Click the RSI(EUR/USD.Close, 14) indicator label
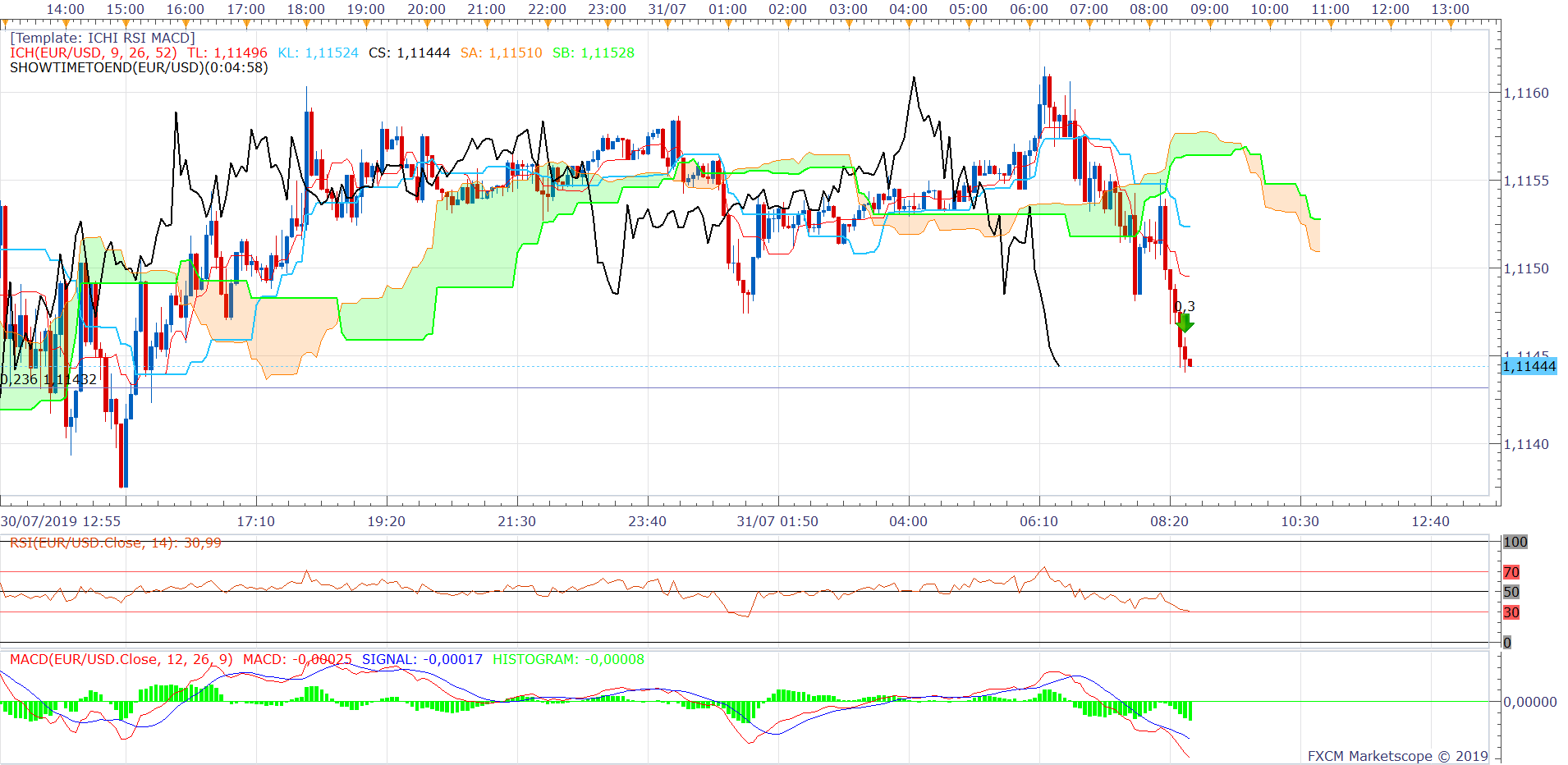1568x765 pixels. (116, 543)
